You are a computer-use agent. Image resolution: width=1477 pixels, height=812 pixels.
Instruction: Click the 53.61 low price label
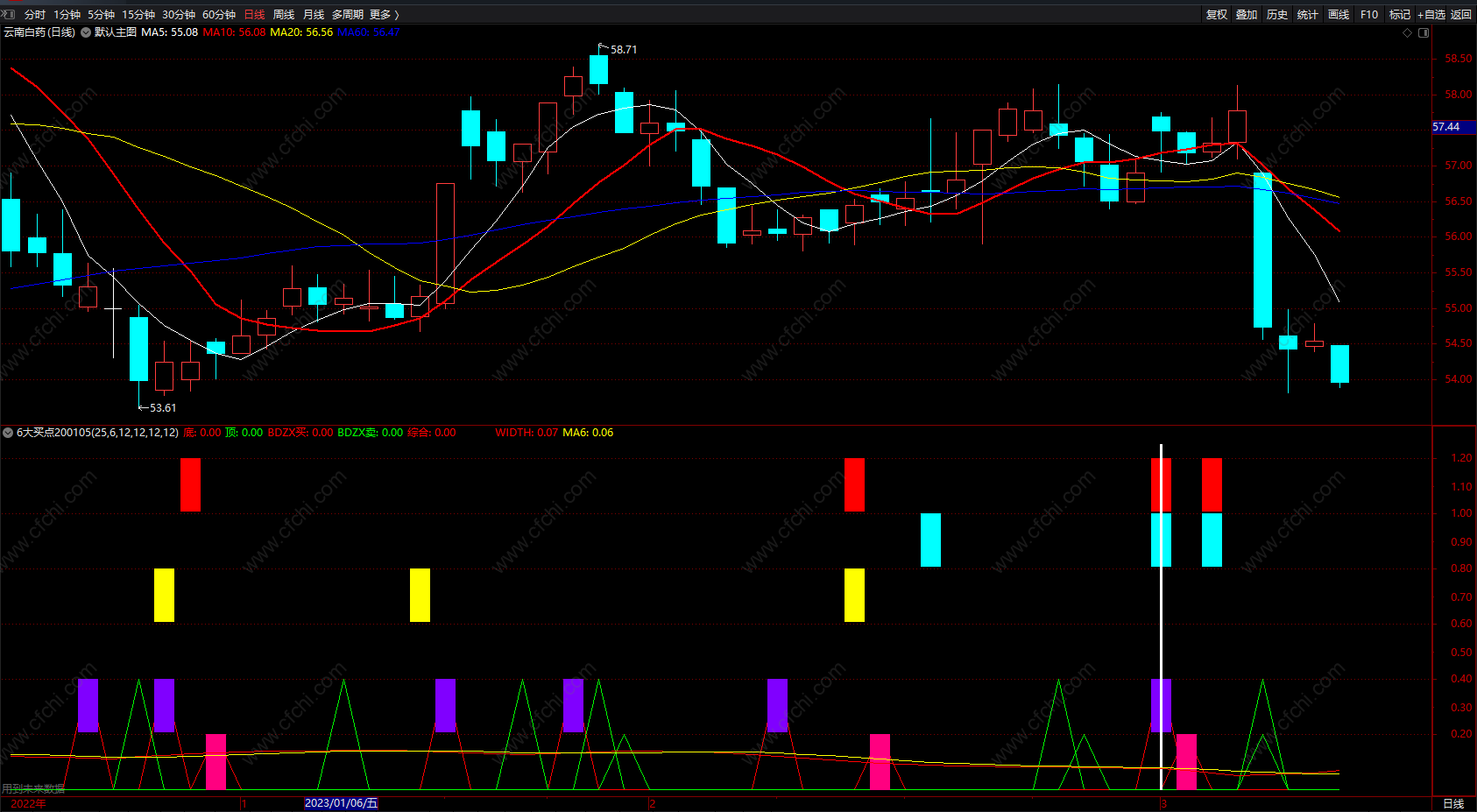coord(163,408)
